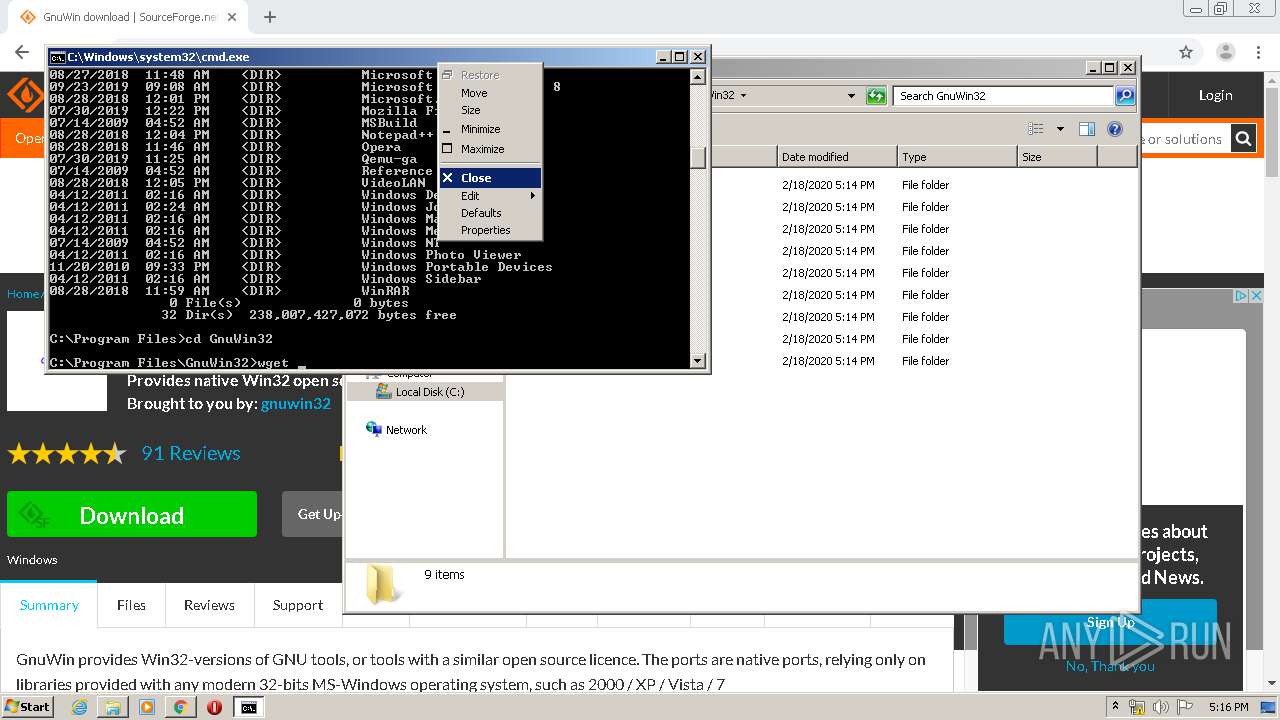Open the 91 Reviews link
The width and height of the screenshot is (1280, 720).
coord(191,453)
